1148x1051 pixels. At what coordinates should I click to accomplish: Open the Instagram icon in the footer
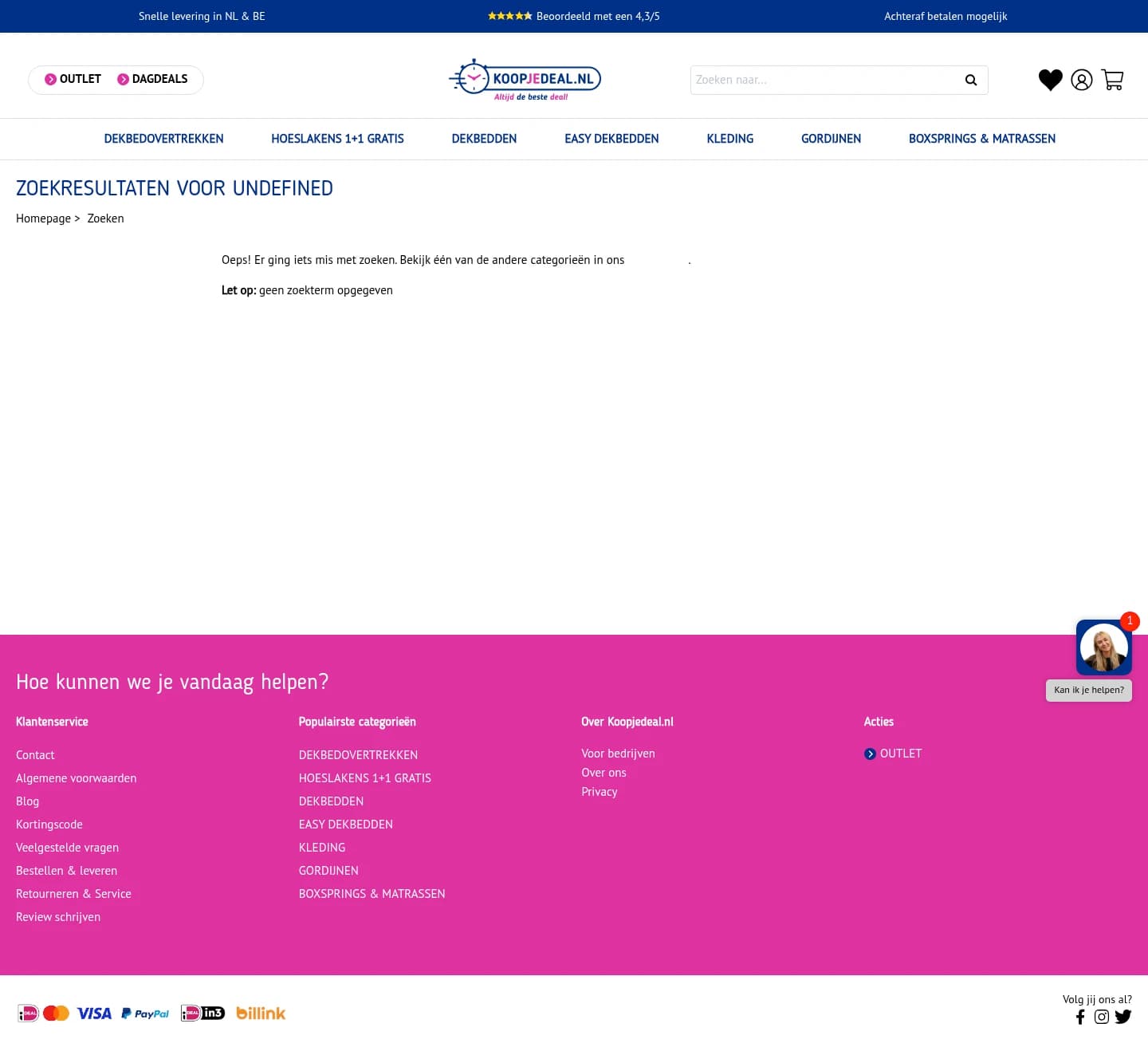click(1101, 1017)
